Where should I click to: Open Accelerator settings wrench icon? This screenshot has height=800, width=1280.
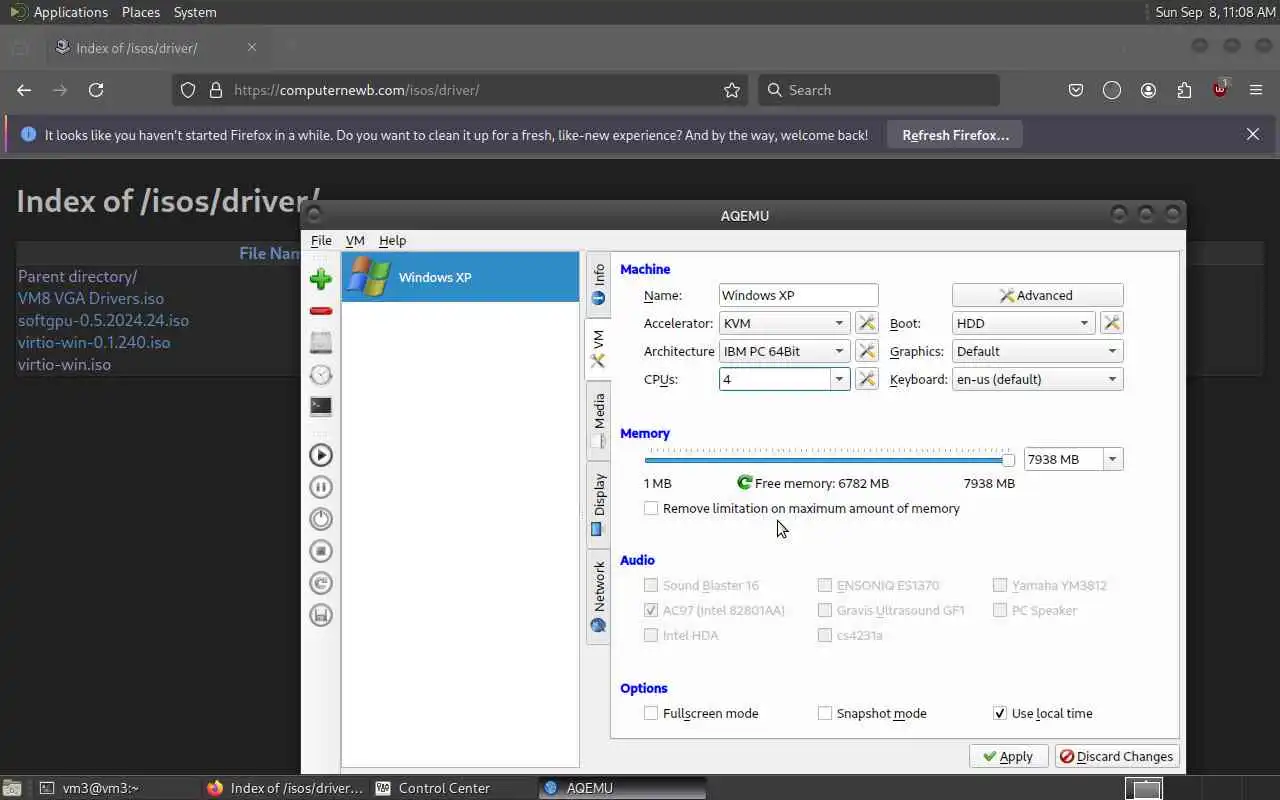pyautogui.click(x=866, y=323)
